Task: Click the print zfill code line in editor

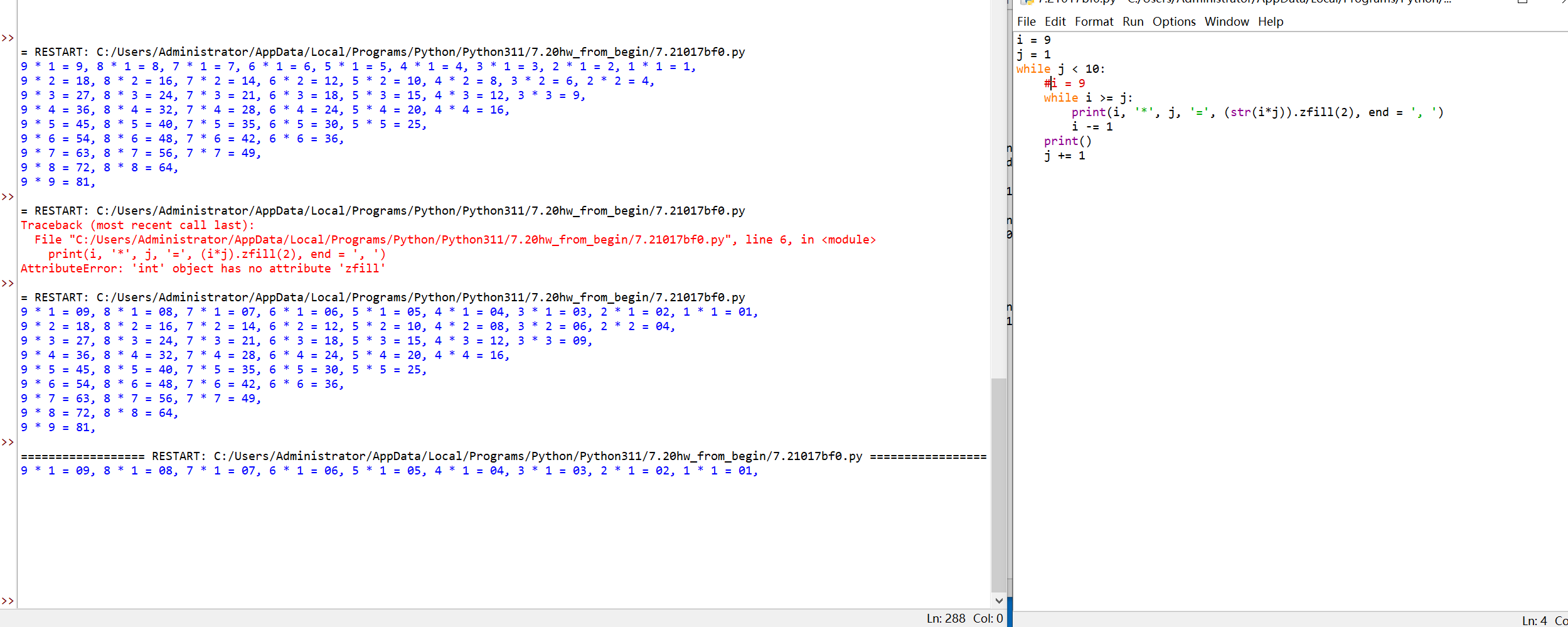Action: (1258, 112)
